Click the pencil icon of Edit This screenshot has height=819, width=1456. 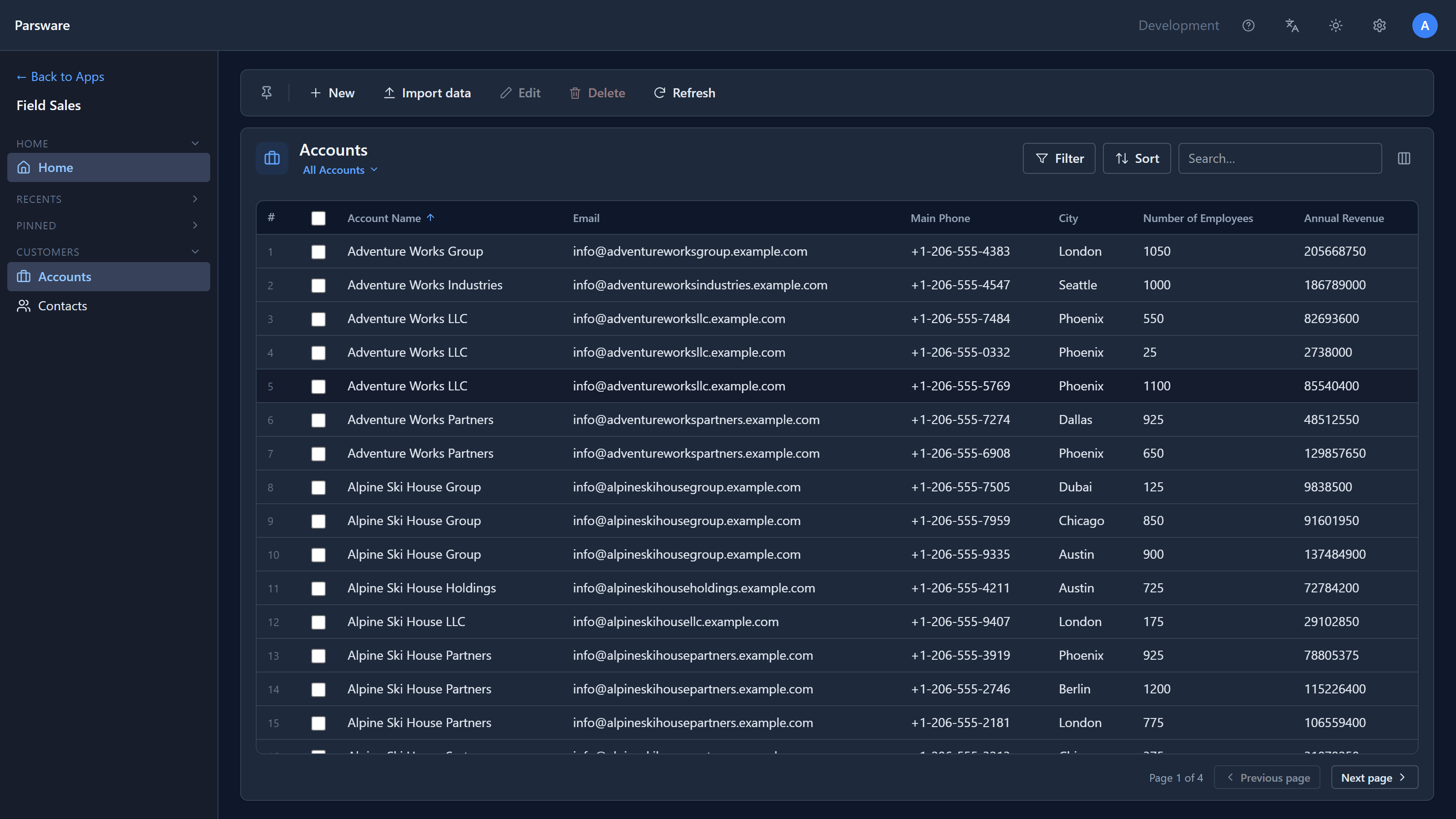point(506,93)
